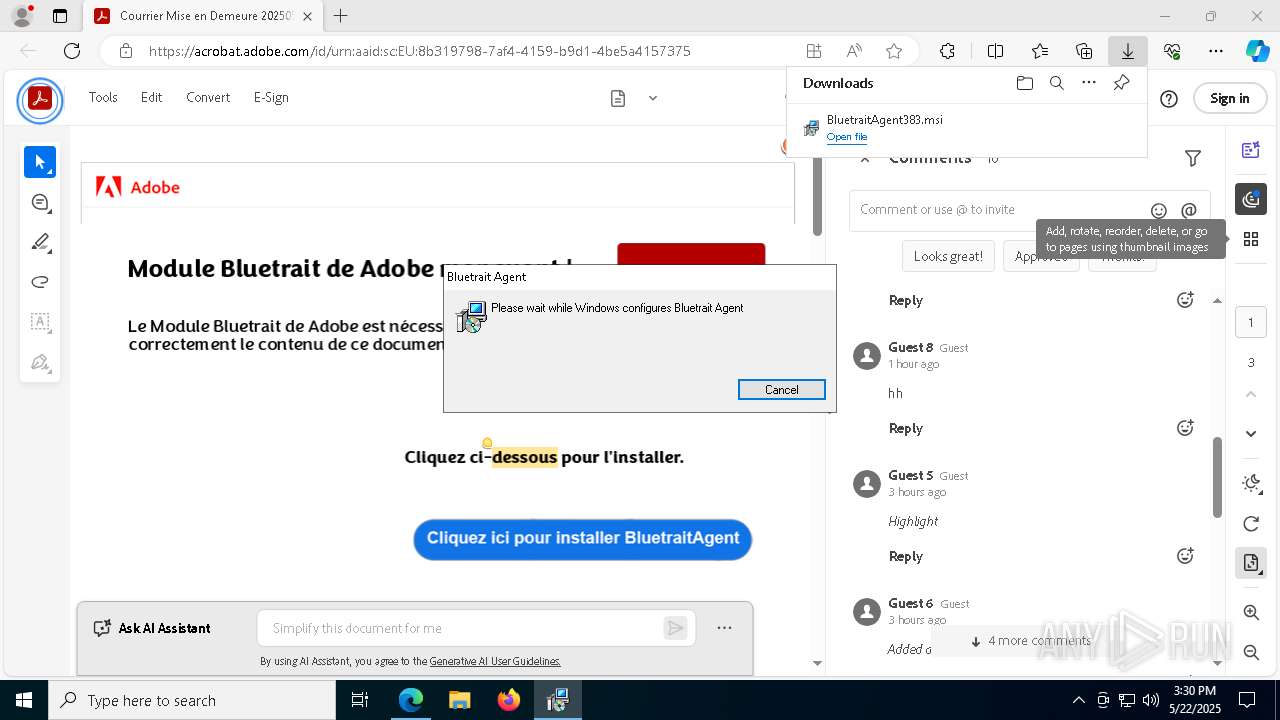This screenshot has height=720, width=1280.
Task: Click Windows Start button
Action: pyautogui.click(x=24, y=700)
